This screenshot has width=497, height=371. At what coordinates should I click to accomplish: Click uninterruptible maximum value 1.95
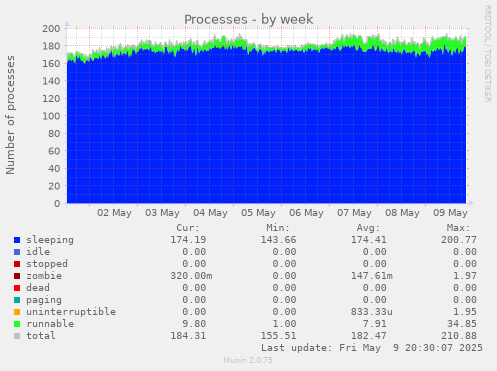pyautogui.click(x=465, y=312)
